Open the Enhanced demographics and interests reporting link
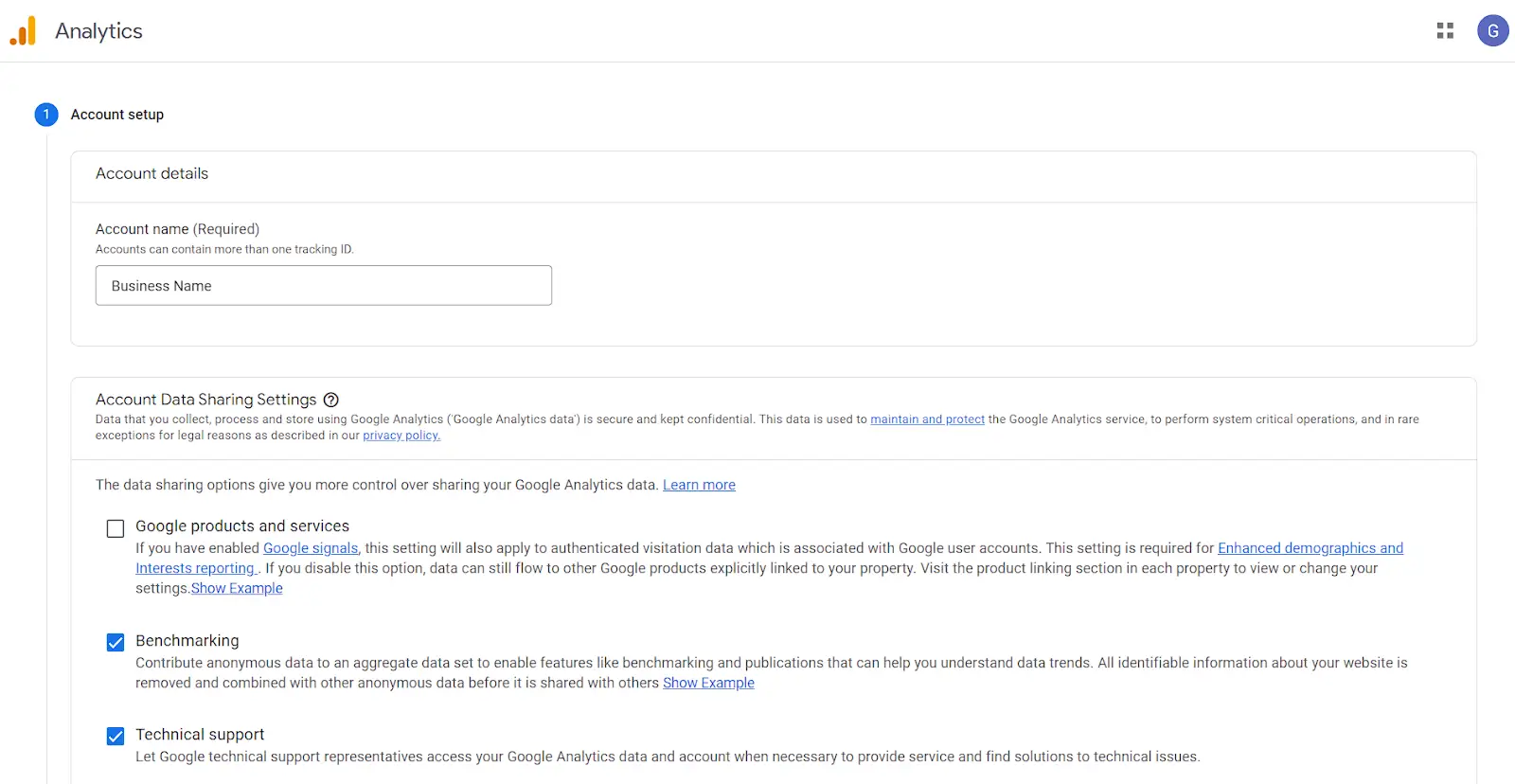 pyautogui.click(x=1310, y=548)
